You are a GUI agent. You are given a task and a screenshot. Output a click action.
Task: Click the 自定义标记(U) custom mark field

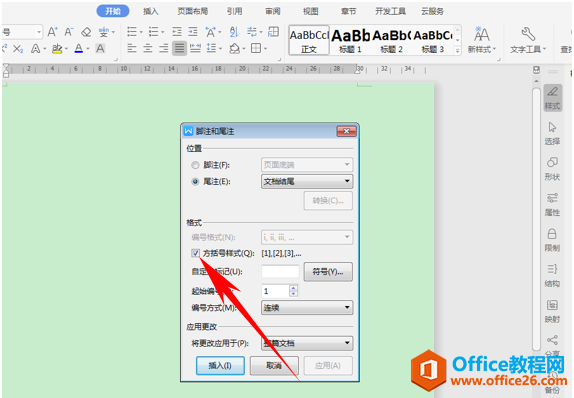point(280,272)
